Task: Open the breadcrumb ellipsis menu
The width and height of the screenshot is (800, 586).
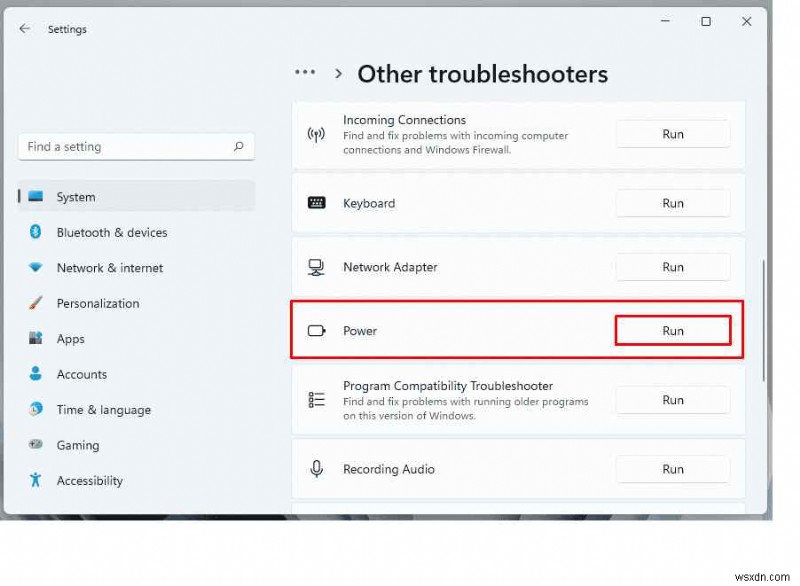Action: pyautogui.click(x=305, y=71)
